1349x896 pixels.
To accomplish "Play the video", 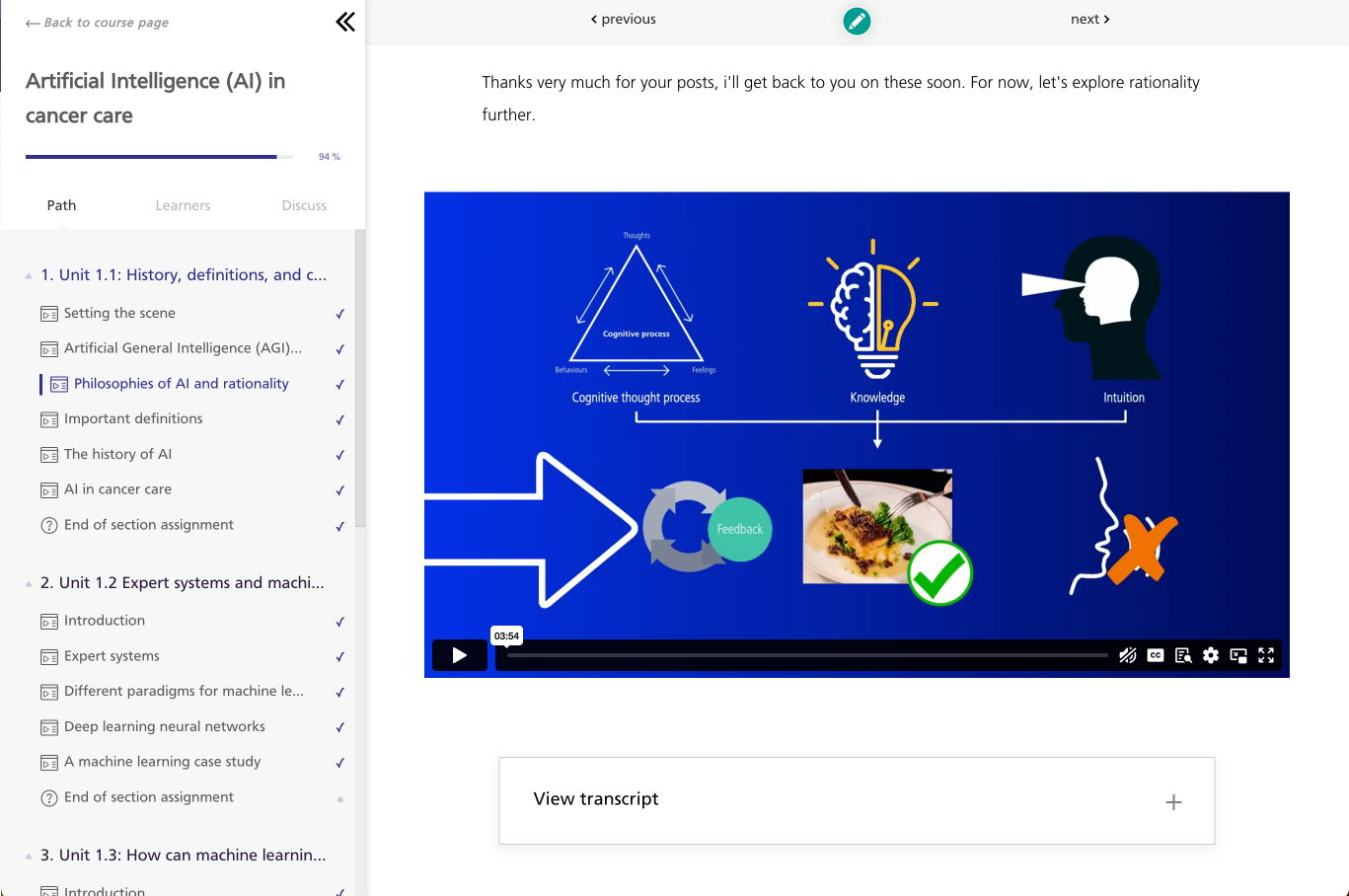I will pos(459,655).
